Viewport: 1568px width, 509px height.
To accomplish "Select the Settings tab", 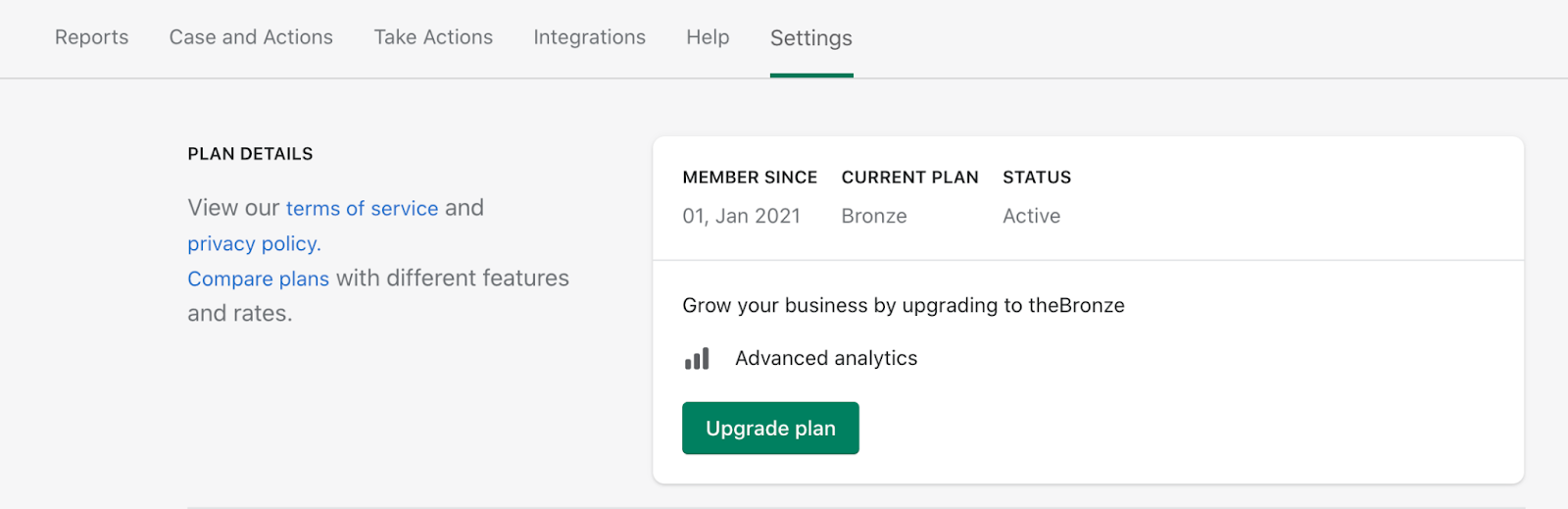I will 811,38.
